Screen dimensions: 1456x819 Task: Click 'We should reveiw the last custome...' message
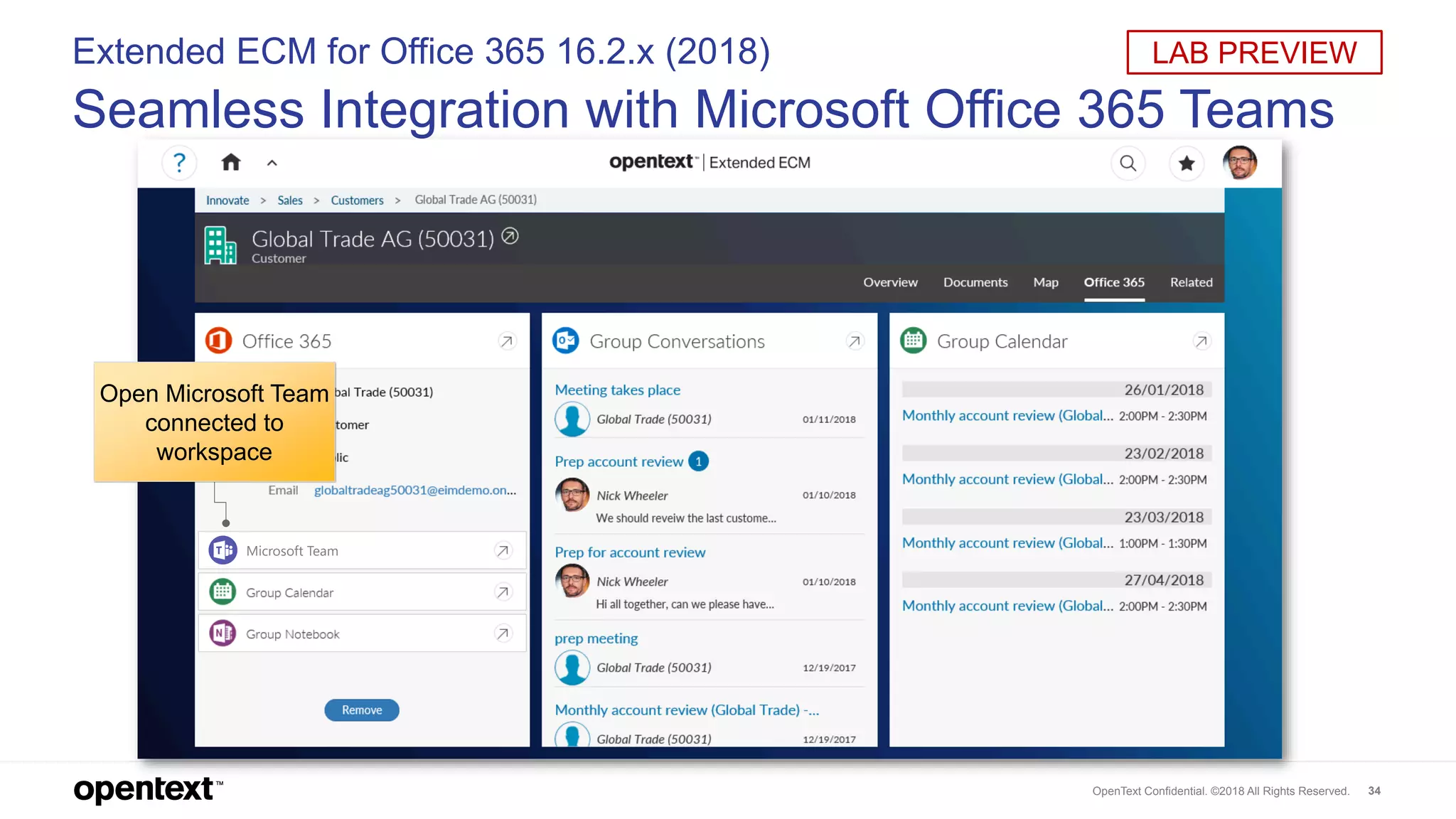coord(686,518)
